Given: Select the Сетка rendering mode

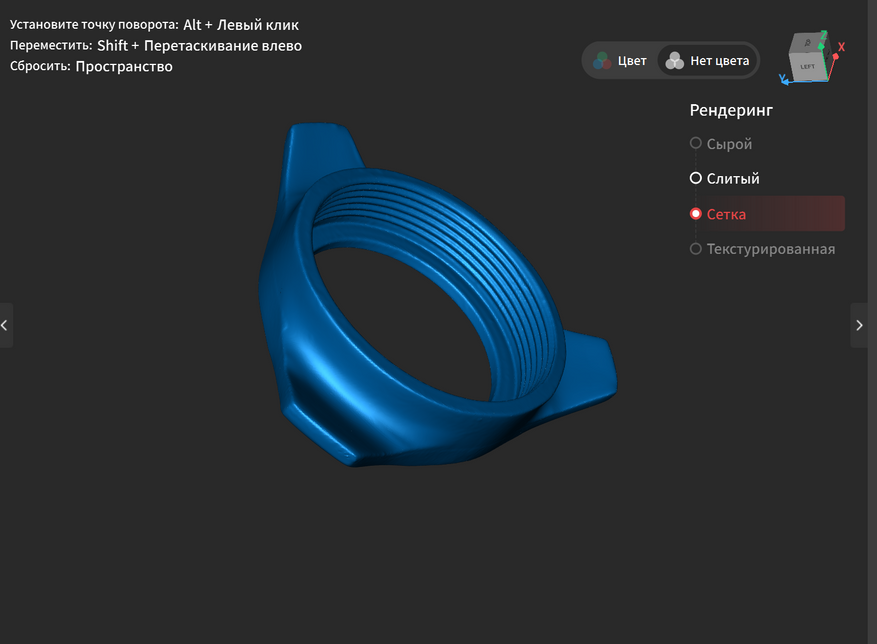Looking at the screenshot, I should pos(767,214).
